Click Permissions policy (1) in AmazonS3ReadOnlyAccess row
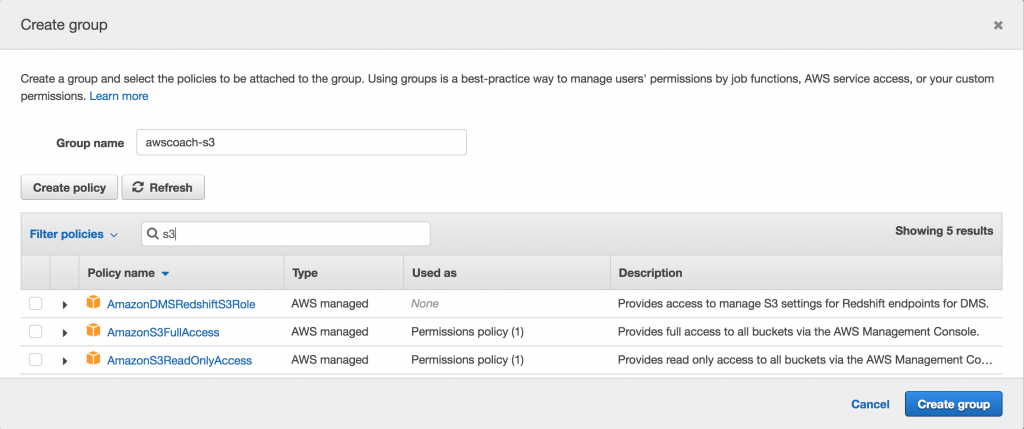 coord(468,360)
